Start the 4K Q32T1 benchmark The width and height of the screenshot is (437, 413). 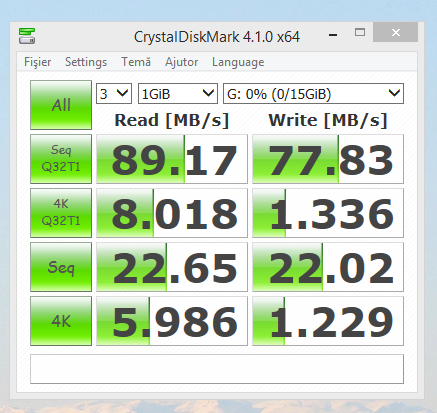pos(61,213)
